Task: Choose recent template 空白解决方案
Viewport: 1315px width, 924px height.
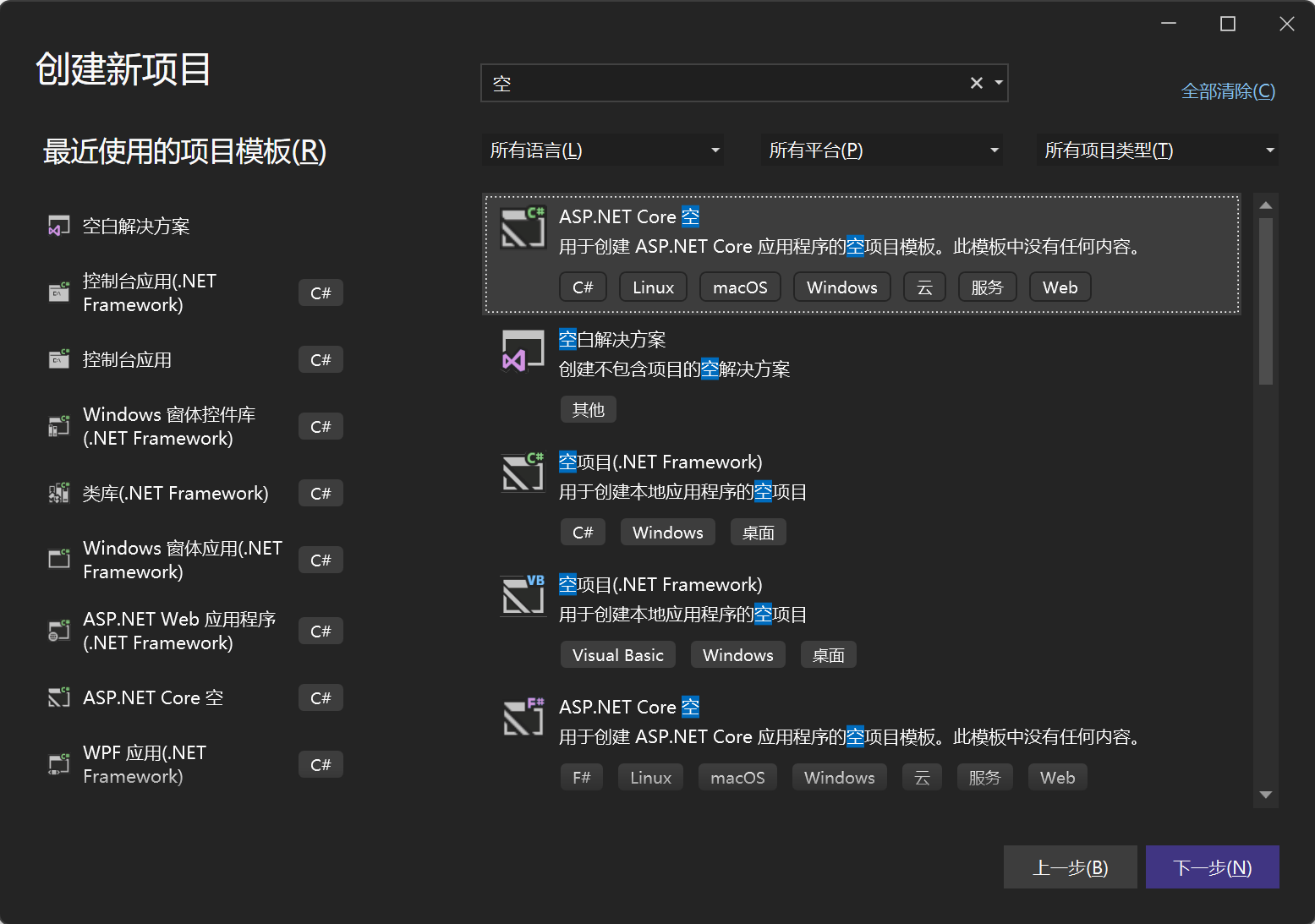Action: click(x=136, y=227)
